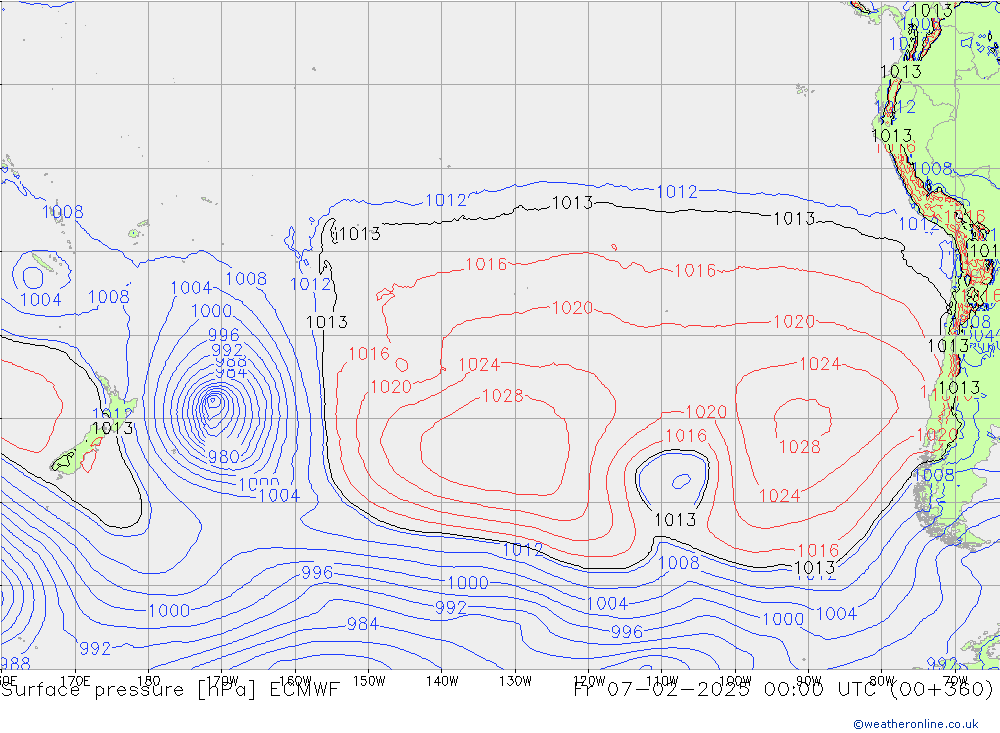Click the 70W longitude label
Viewport: 1000px width, 733px height.
[x=955, y=681]
